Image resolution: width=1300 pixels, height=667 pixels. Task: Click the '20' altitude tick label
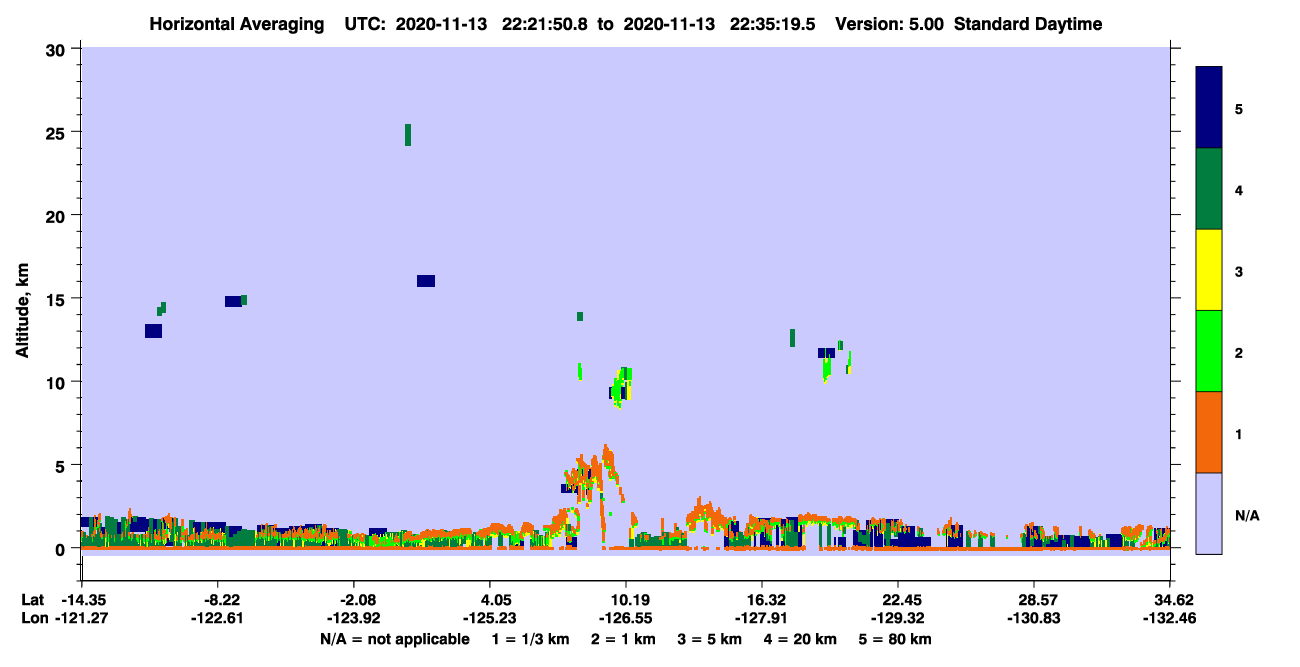coord(58,216)
